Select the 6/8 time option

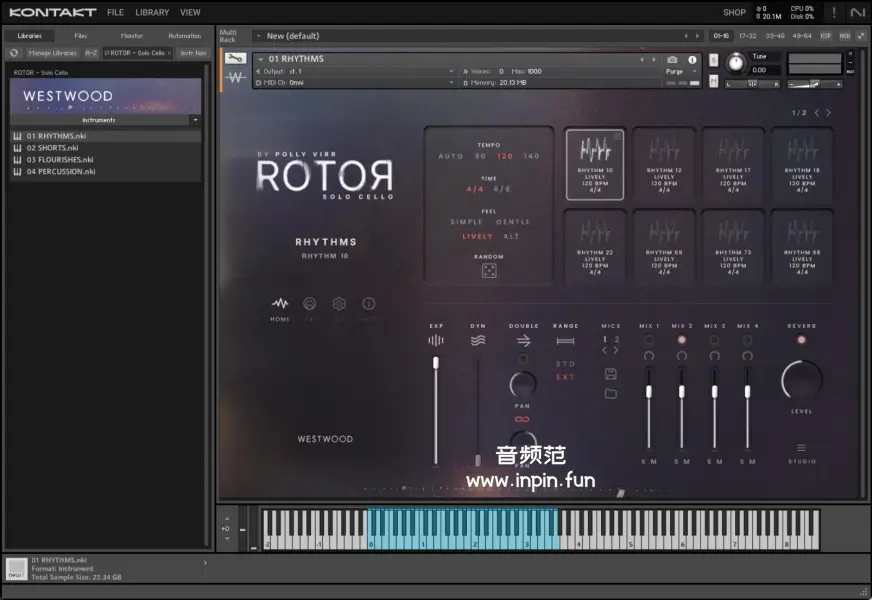point(502,189)
